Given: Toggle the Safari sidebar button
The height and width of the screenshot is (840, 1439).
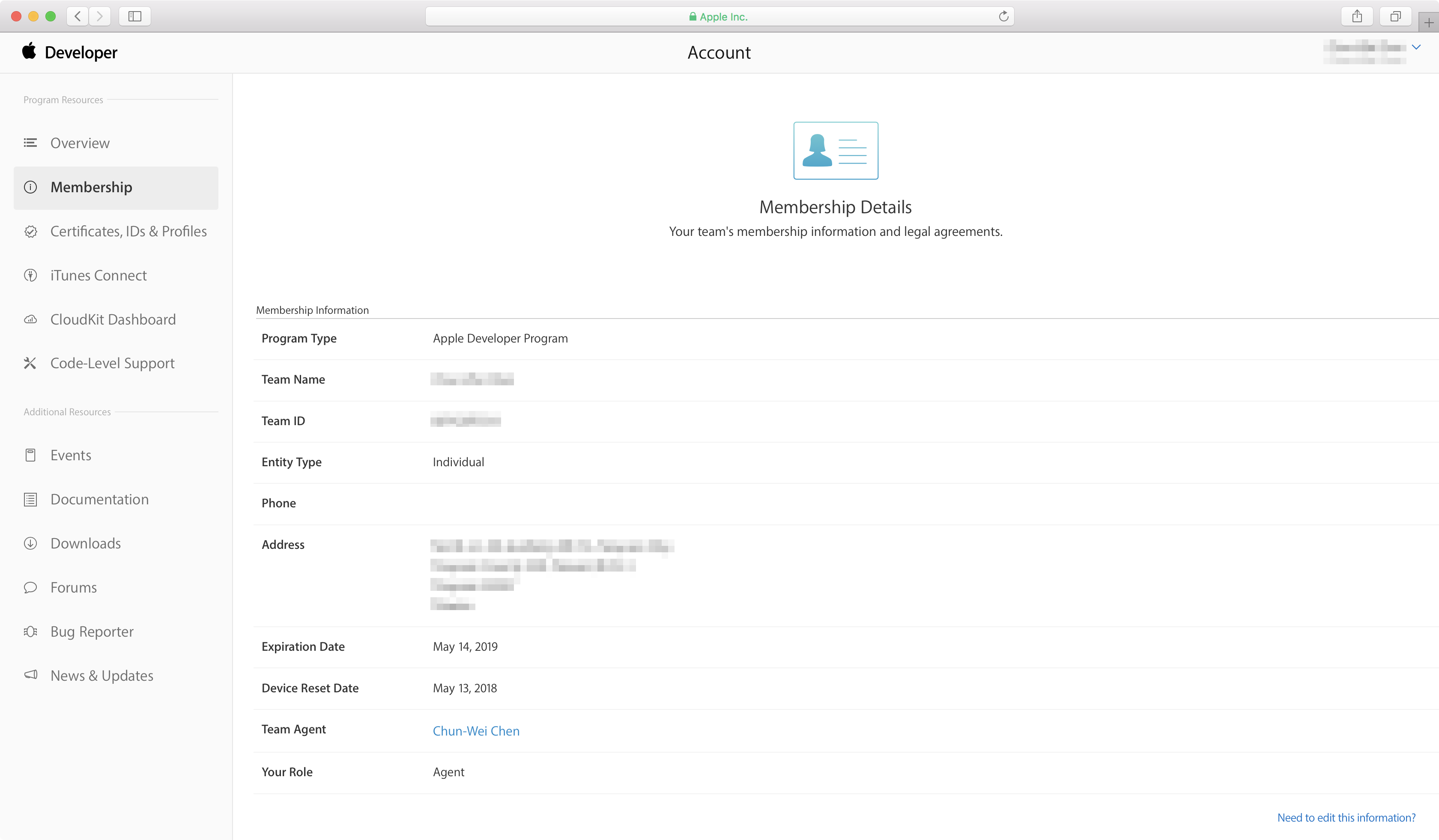Looking at the screenshot, I should click(x=135, y=17).
